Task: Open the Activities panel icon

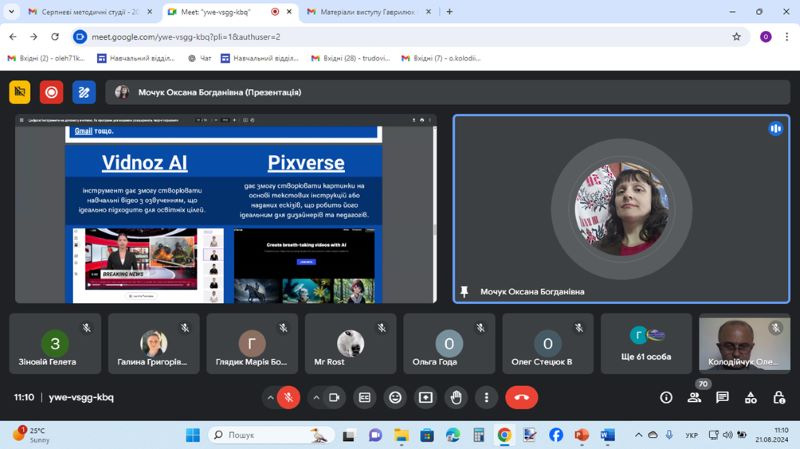Action: [751, 397]
